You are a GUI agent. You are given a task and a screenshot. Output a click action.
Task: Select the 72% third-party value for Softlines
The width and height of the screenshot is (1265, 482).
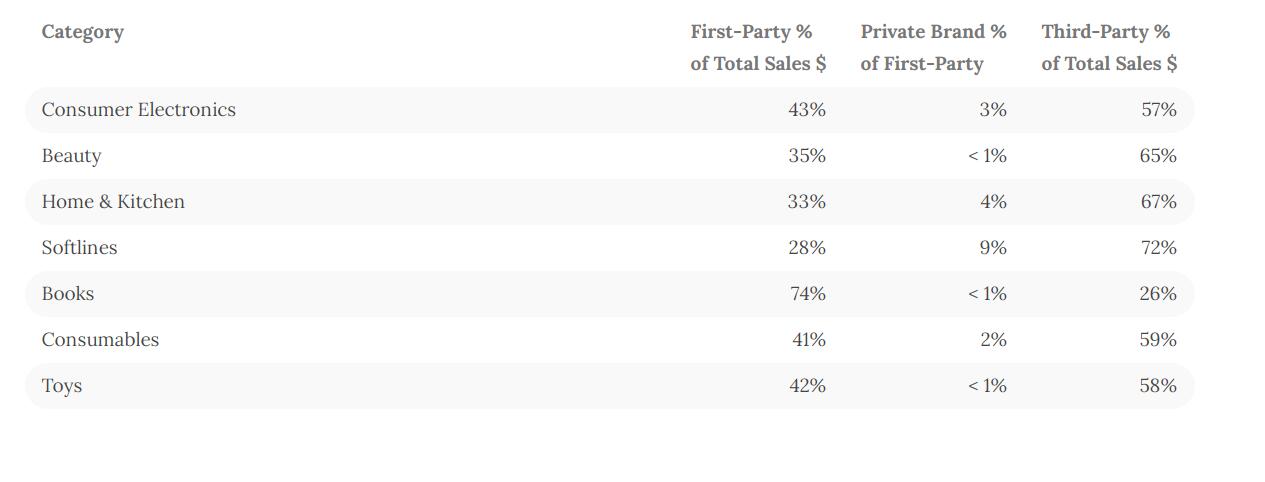point(1158,248)
